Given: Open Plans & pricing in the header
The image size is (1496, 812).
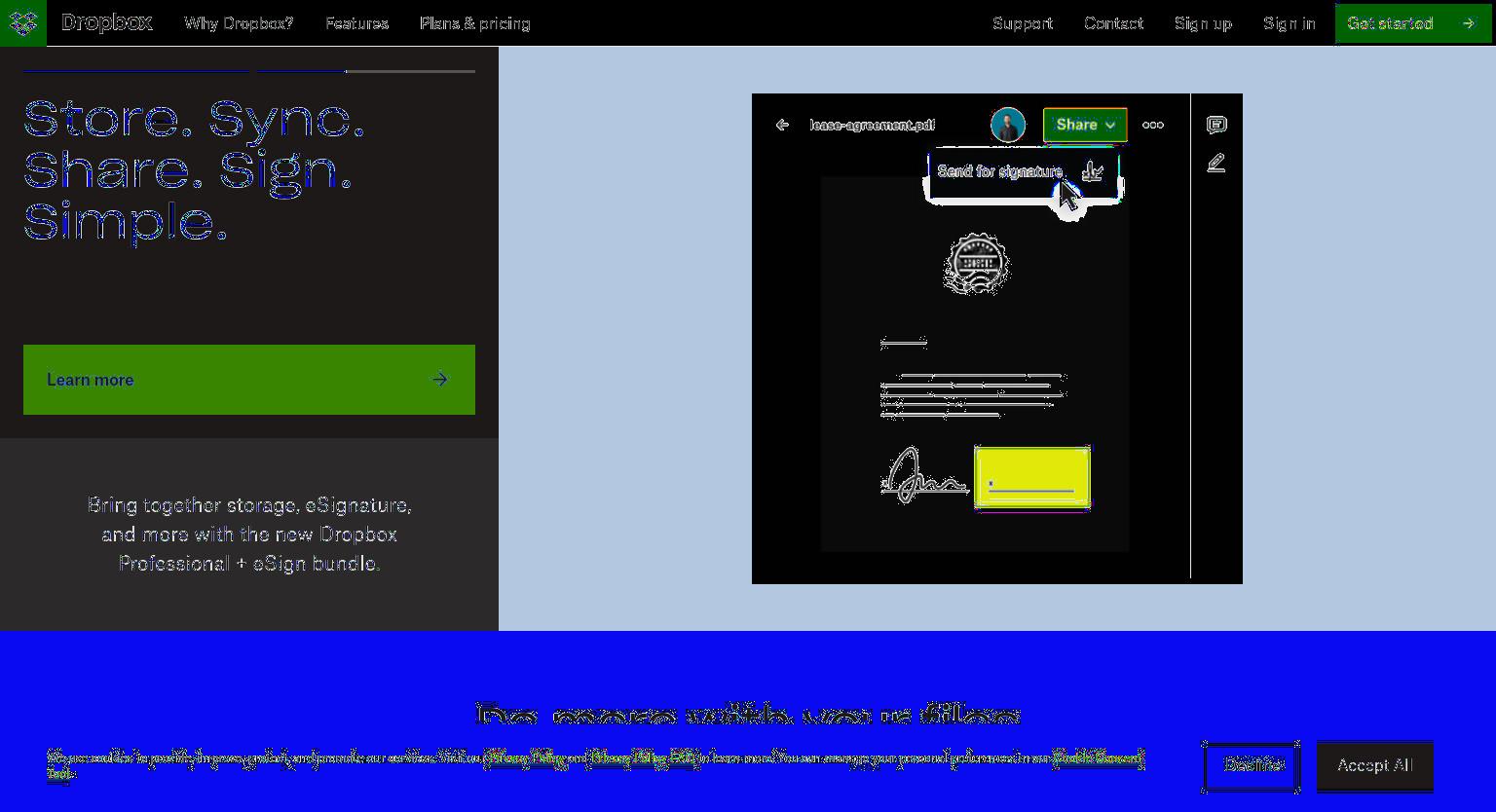Looking at the screenshot, I should (474, 23).
